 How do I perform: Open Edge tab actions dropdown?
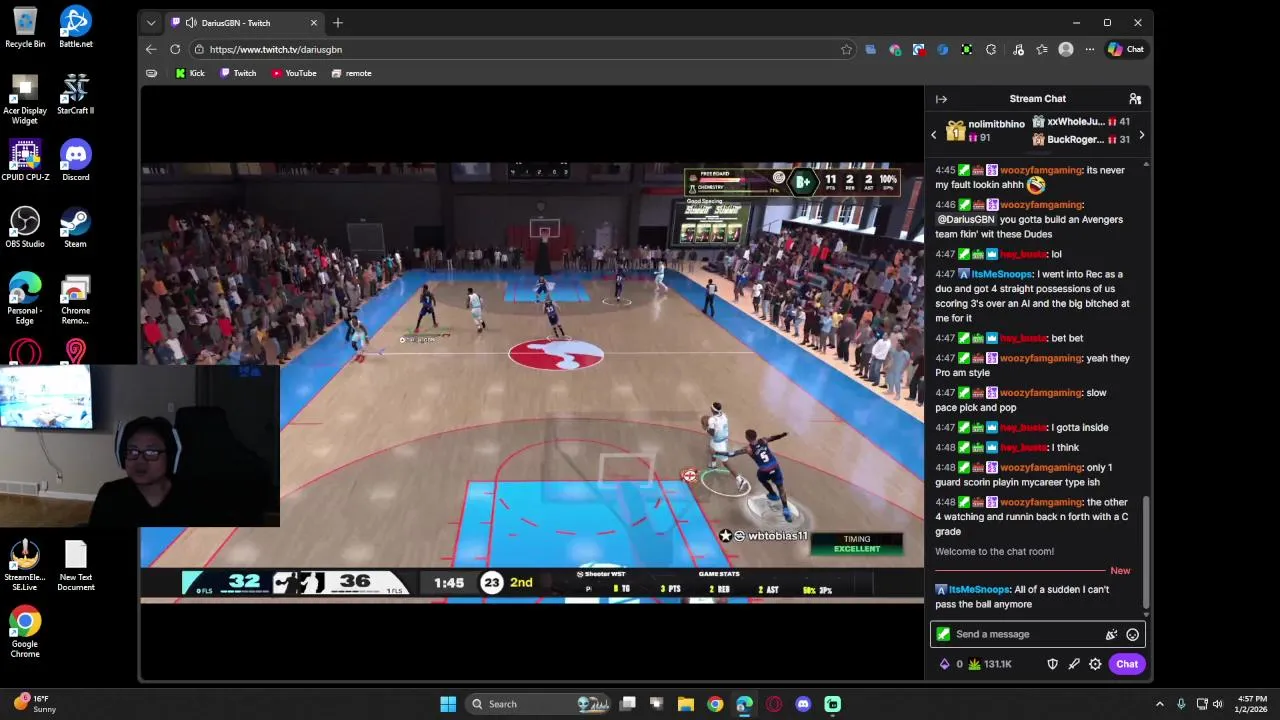(x=151, y=22)
